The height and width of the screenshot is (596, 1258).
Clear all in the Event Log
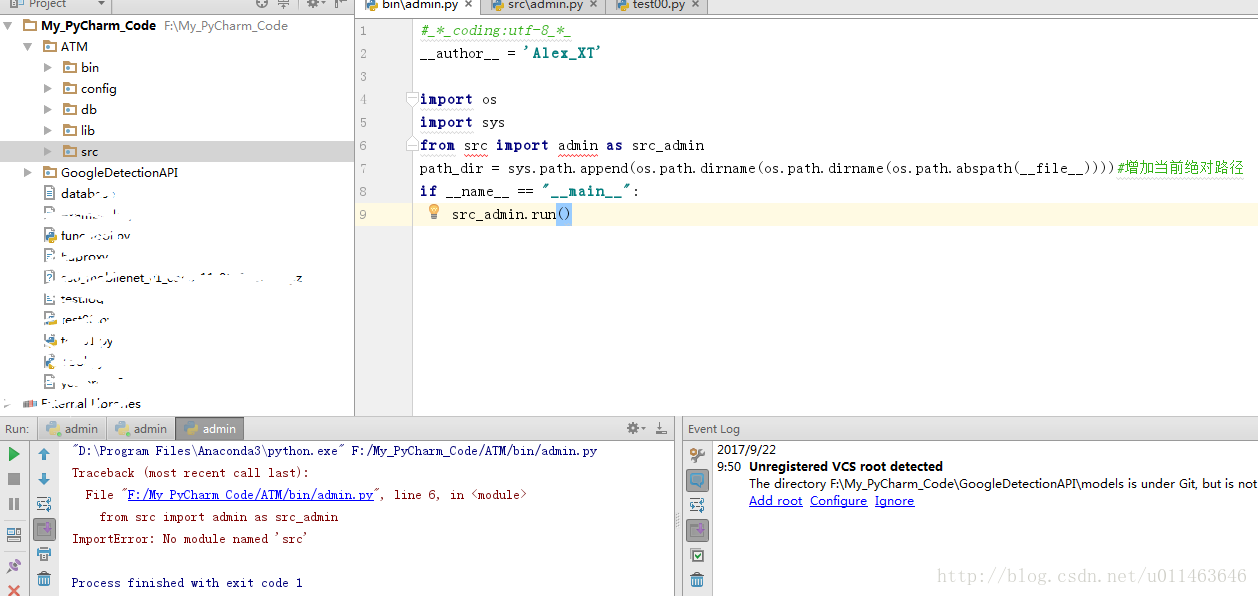[x=697, y=580]
